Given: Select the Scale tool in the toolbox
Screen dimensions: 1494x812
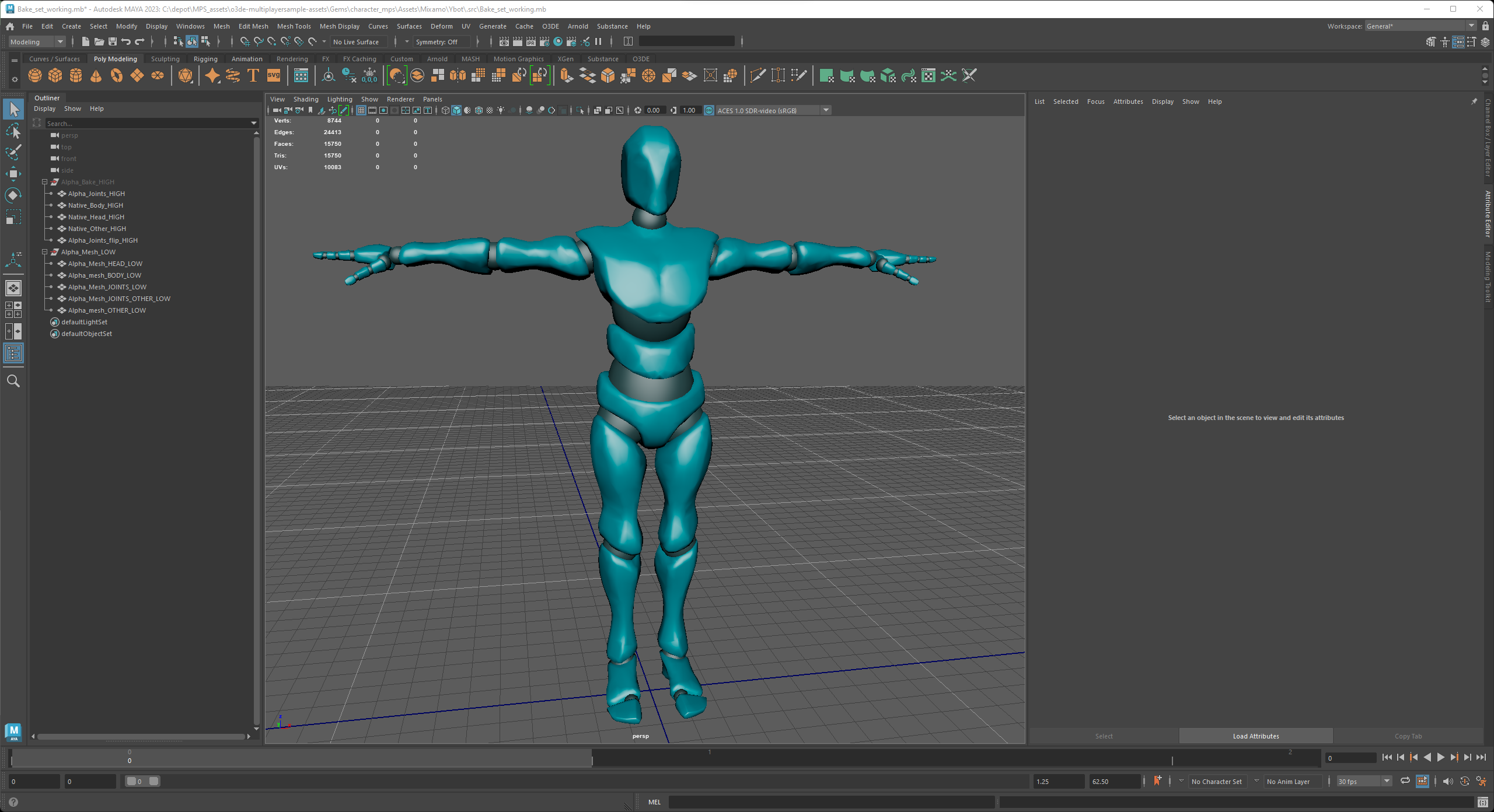Looking at the screenshot, I should pyautogui.click(x=13, y=218).
